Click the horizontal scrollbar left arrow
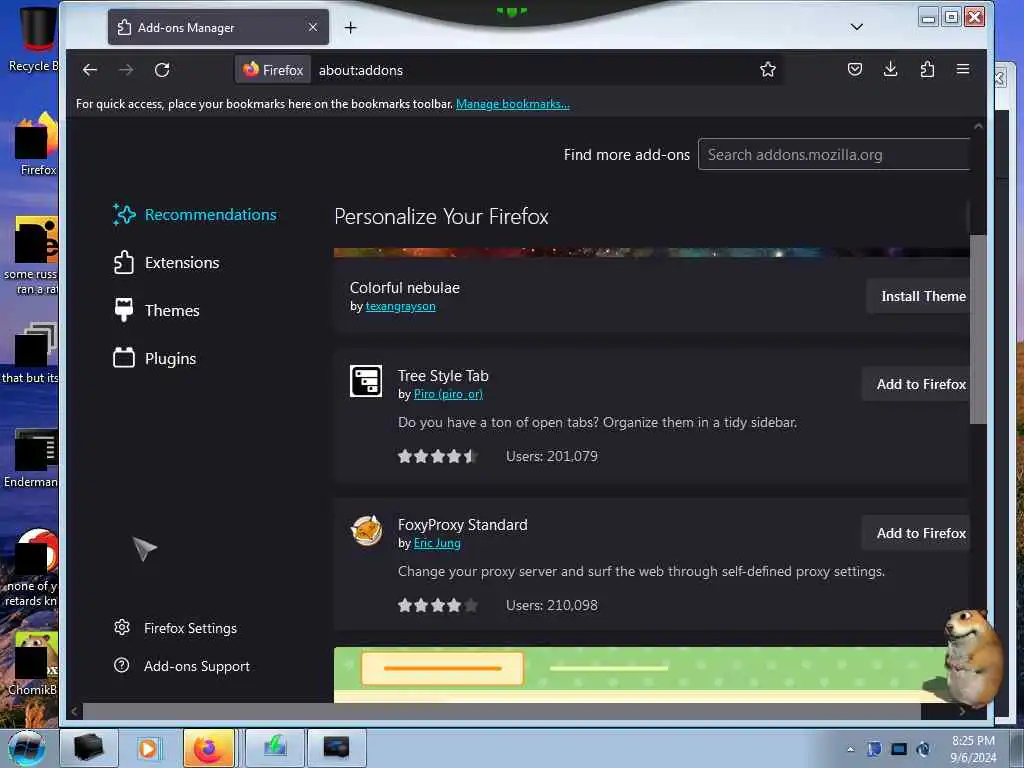The width and height of the screenshot is (1024, 768). coord(74,711)
